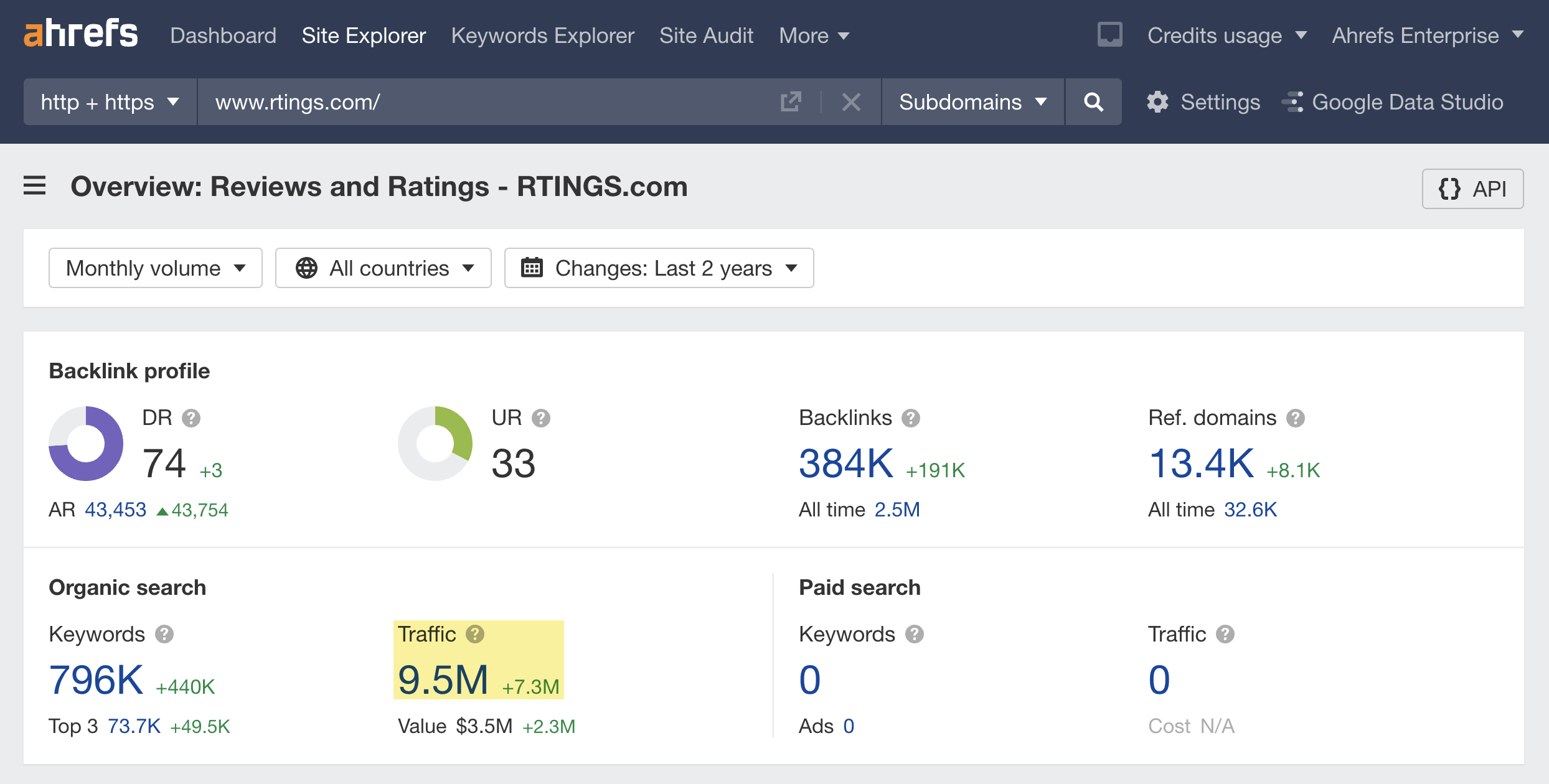1549x784 pixels.
Task: Switch to Keywords Explorer
Action: tap(543, 35)
